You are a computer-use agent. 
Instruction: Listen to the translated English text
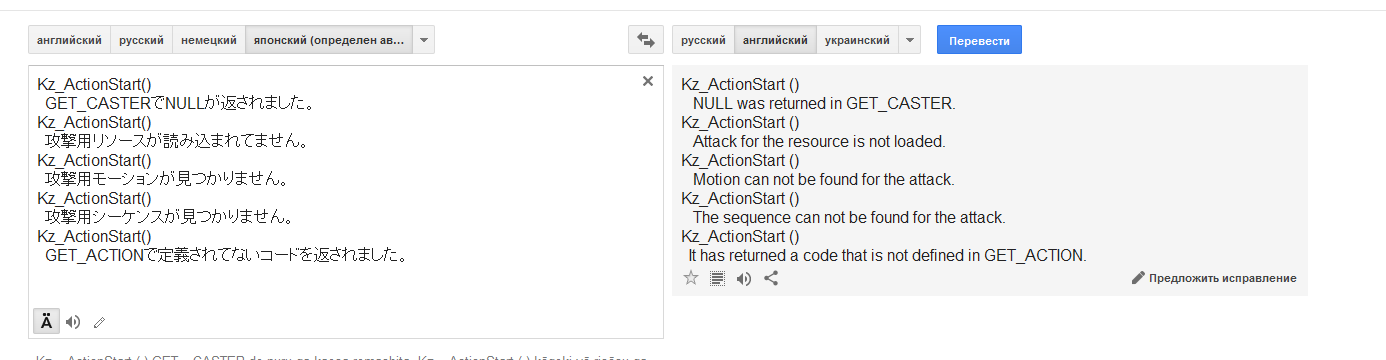click(744, 278)
